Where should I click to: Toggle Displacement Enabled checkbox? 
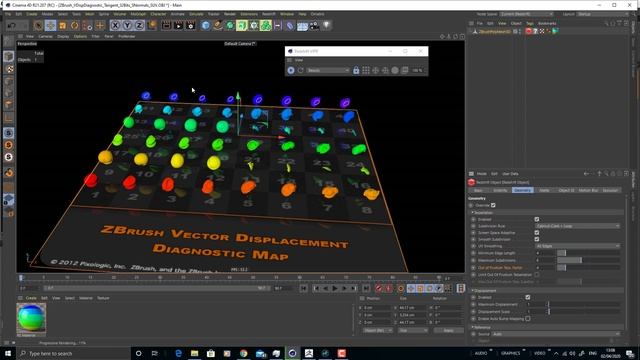click(x=528, y=297)
